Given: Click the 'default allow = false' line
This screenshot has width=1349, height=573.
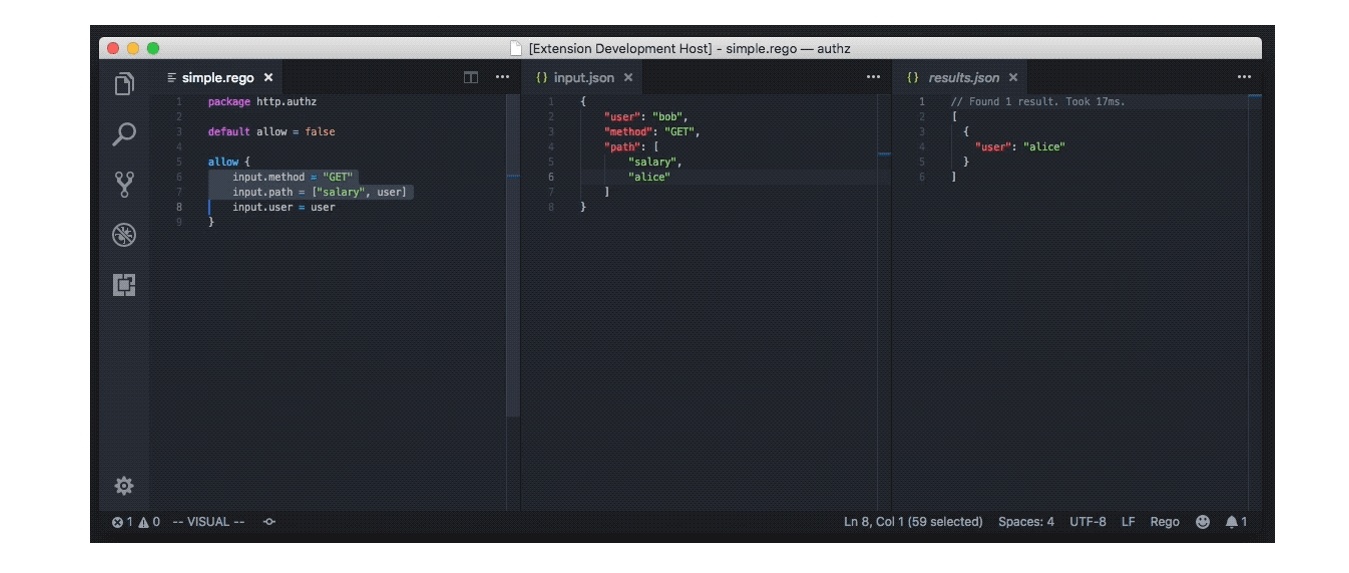Looking at the screenshot, I should [271, 132].
